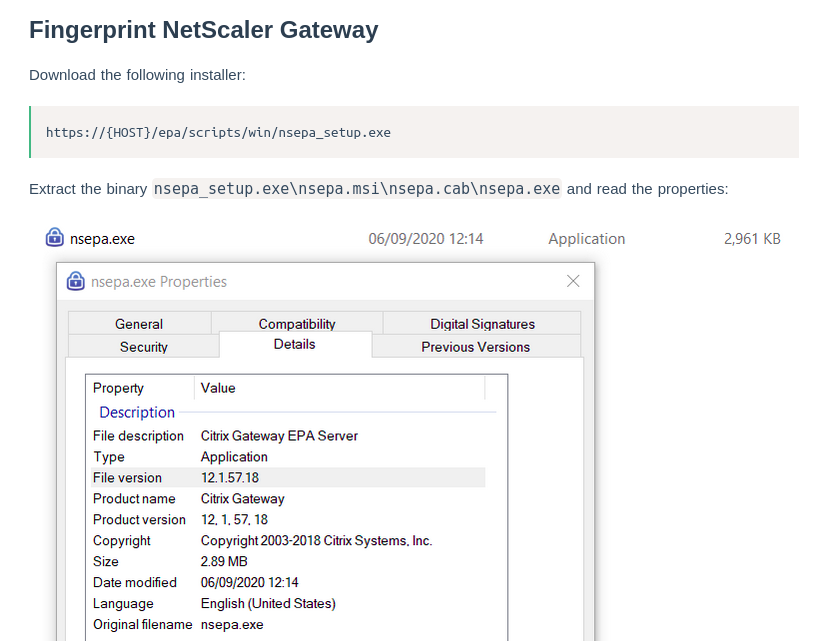Switch to the General tab
Image resolution: width=814 pixels, height=642 pixels.
pos(139,324)
